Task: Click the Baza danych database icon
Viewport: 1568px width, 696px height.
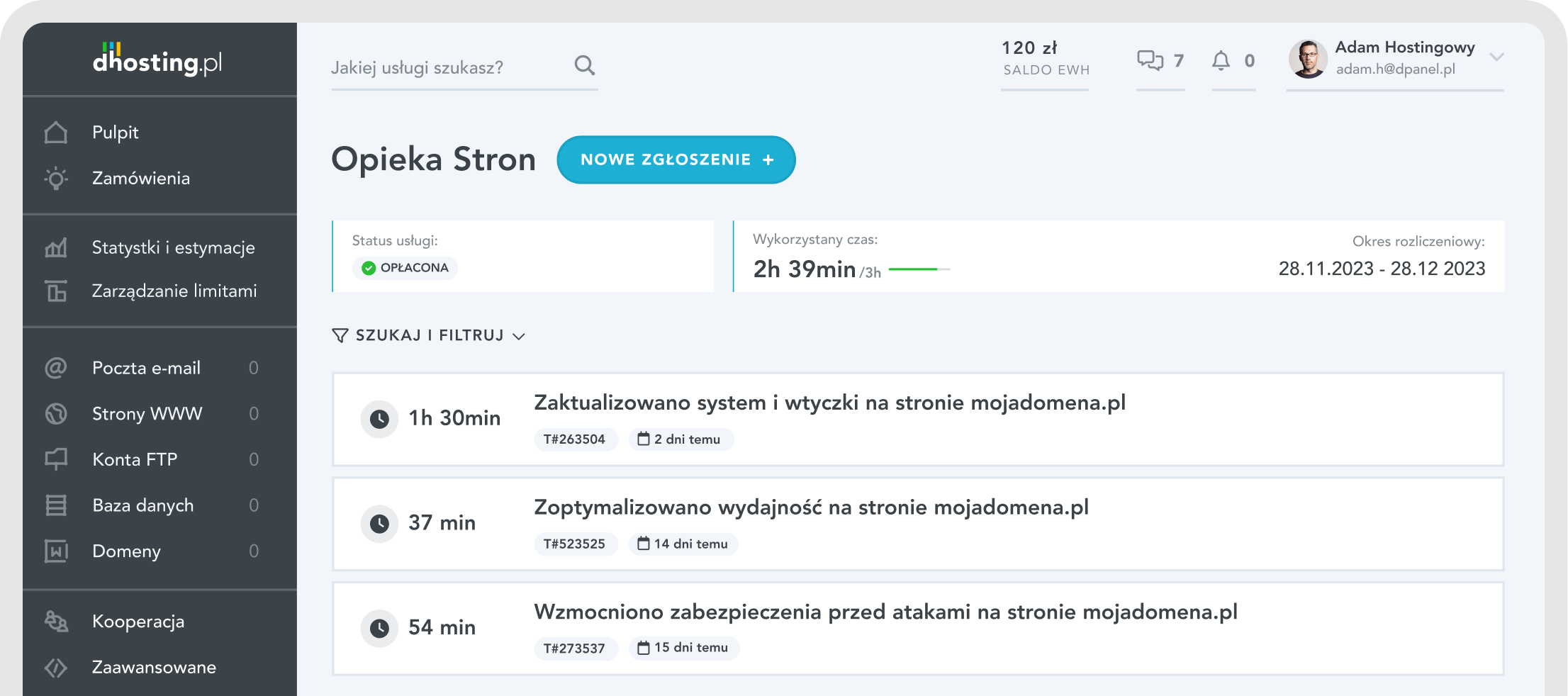Action: [56, 505]
